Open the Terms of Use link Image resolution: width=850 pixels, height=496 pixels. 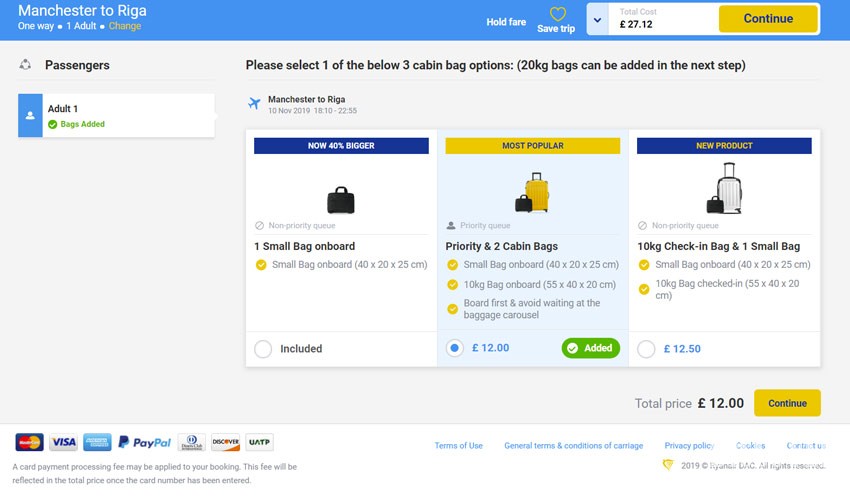click(458, 446)
